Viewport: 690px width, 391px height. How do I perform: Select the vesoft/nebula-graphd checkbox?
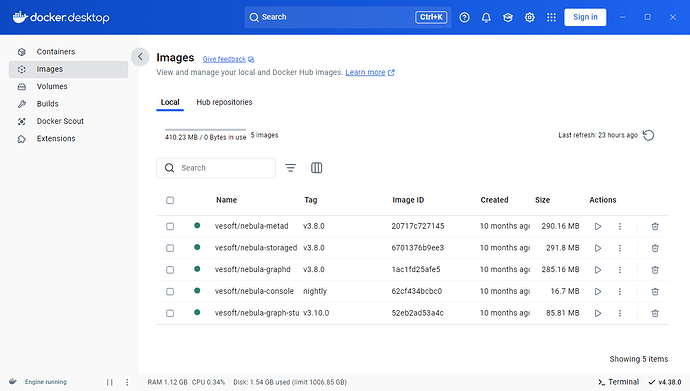(x=170, y=270)
